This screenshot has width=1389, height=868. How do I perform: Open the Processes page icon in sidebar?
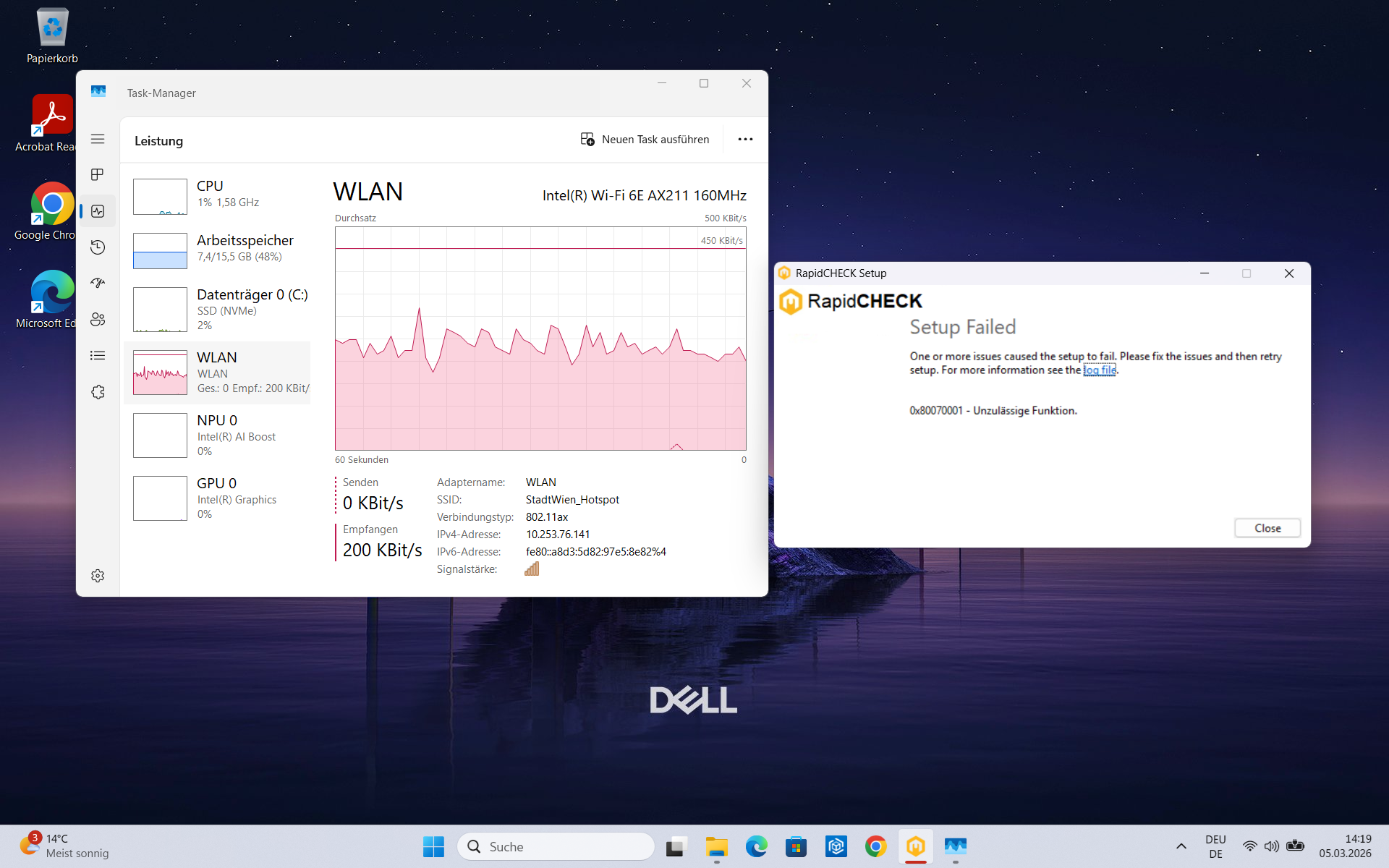pos(98,175)
